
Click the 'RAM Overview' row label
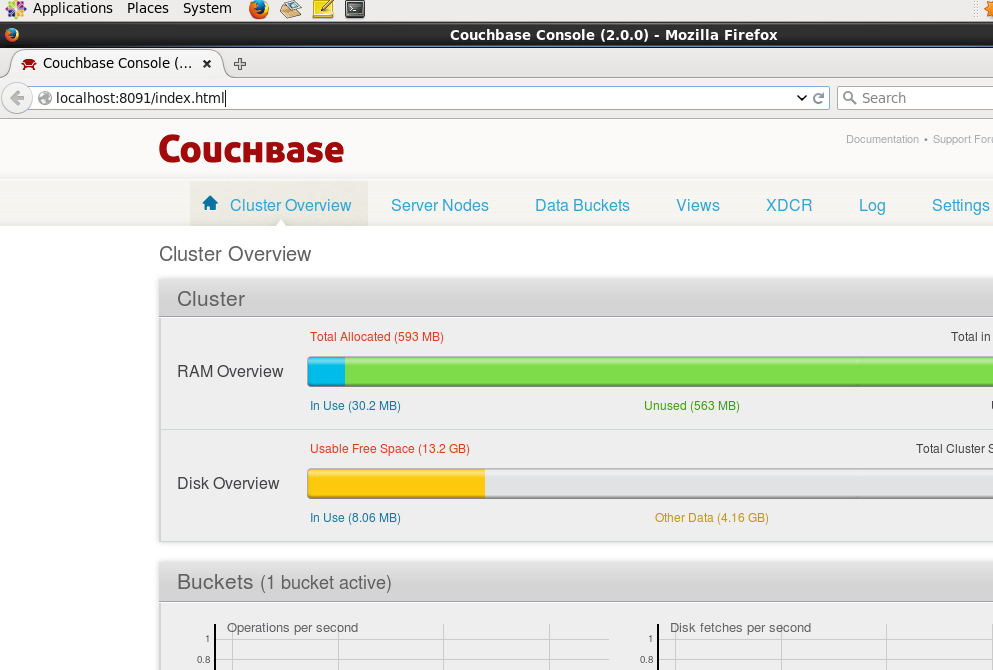230,371
